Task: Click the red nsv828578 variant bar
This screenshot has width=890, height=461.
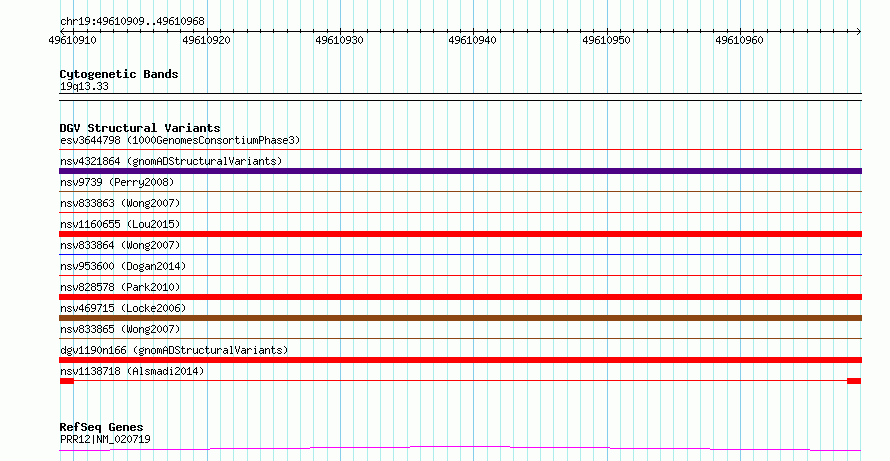Action: click(460, 297)
